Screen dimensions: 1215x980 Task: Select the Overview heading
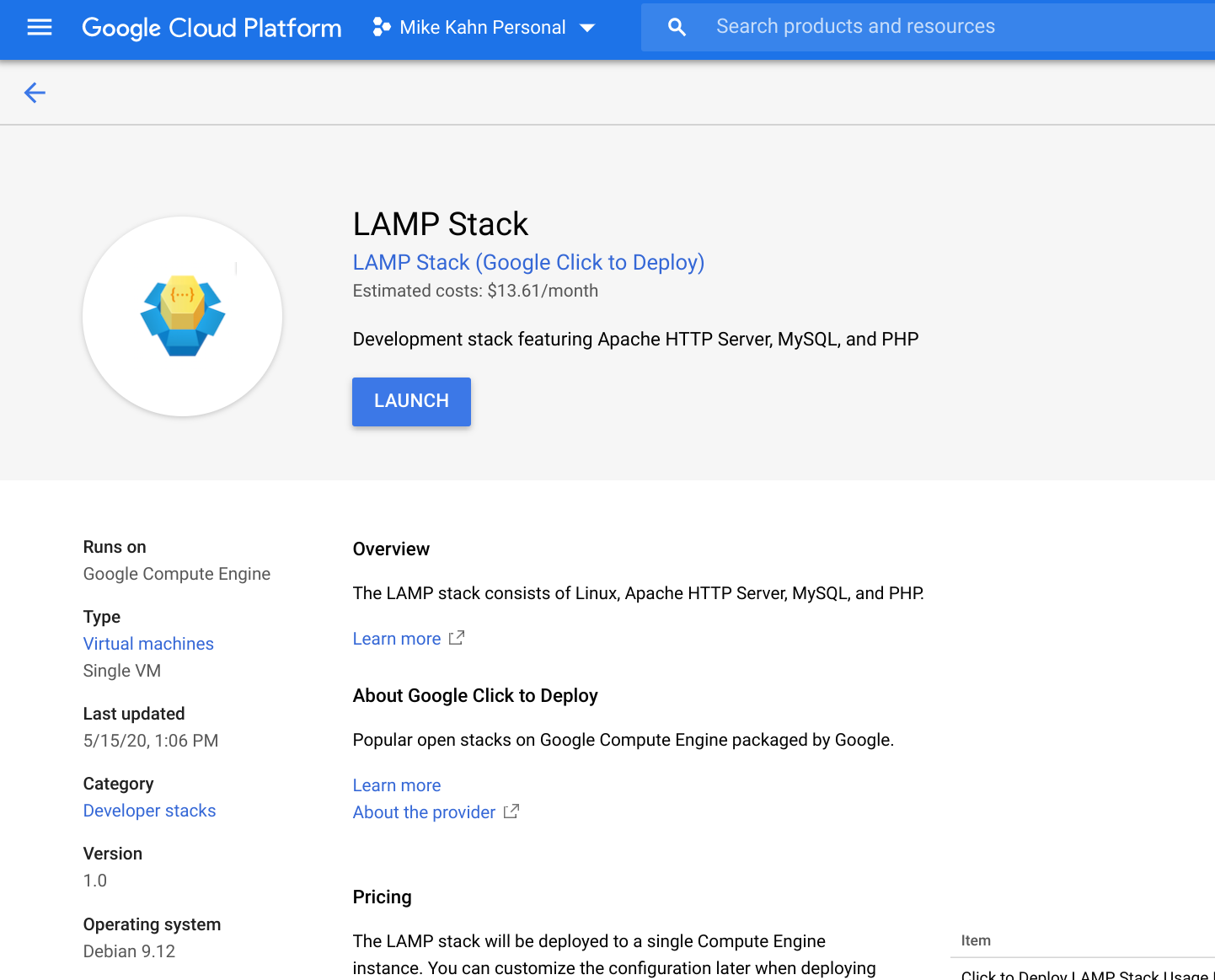click(391, 549)
